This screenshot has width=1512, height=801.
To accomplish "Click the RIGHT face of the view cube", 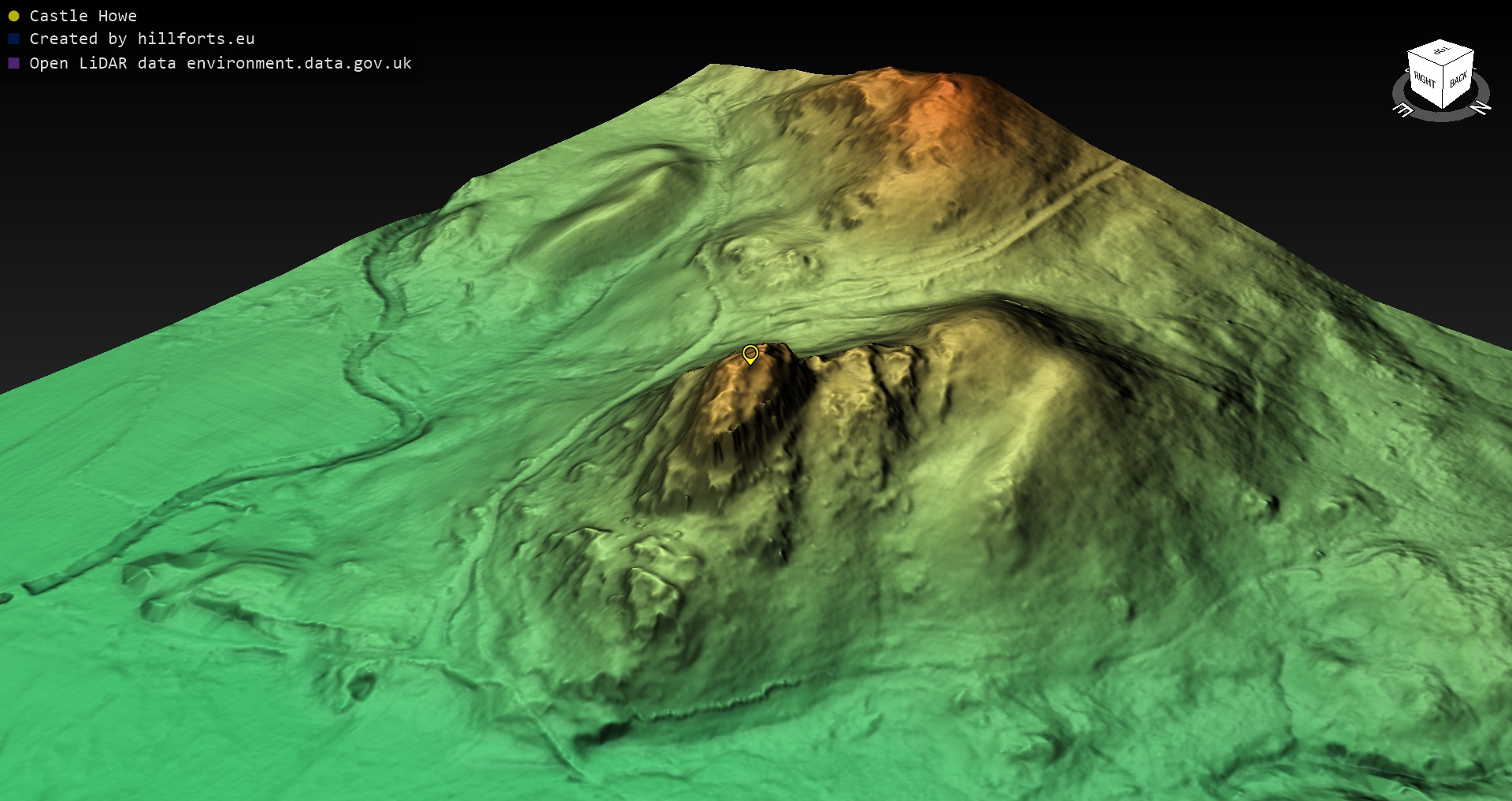I will [1424, 80].
